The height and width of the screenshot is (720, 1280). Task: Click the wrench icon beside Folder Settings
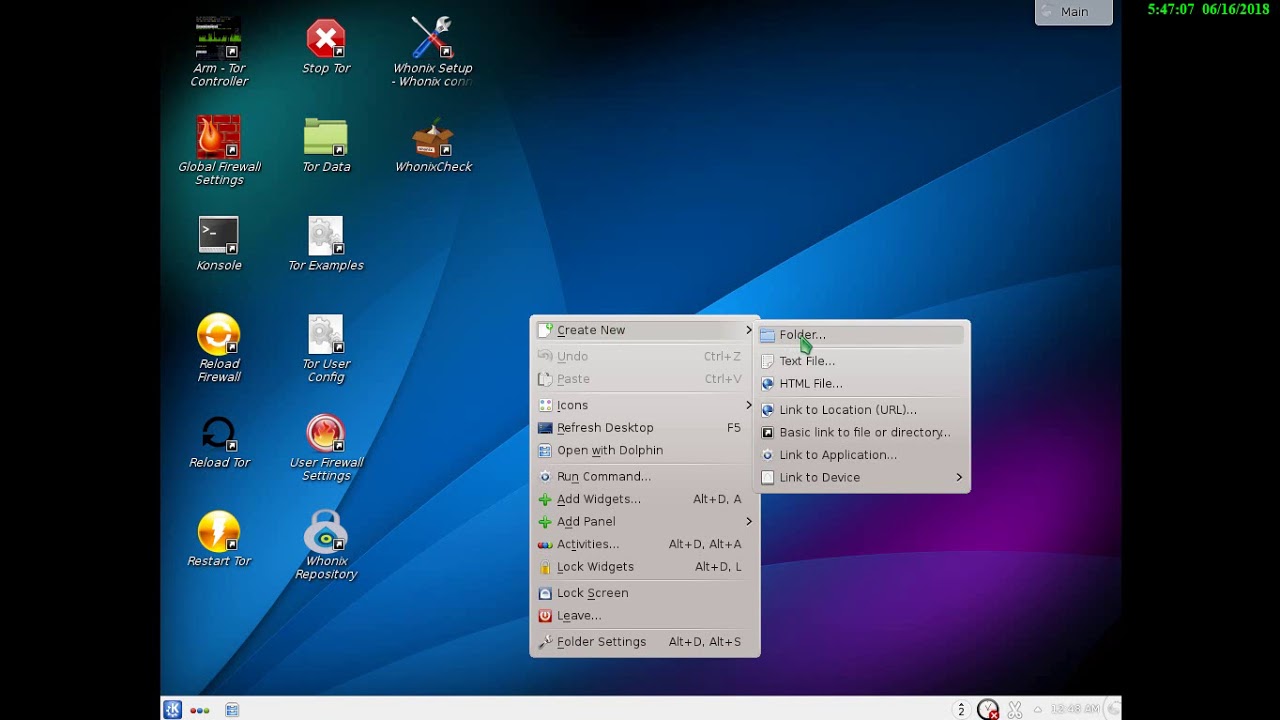pos(545,642)
